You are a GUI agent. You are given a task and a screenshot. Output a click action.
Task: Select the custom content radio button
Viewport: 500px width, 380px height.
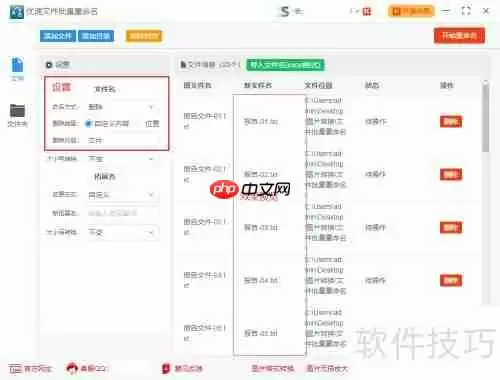click(88, 124)
